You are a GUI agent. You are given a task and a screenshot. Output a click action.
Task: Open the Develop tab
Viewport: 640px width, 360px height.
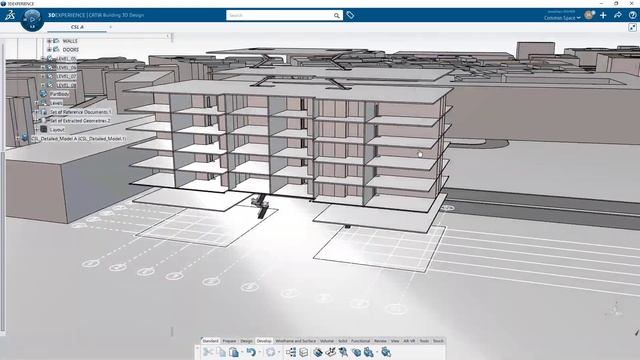click(264, 341)
